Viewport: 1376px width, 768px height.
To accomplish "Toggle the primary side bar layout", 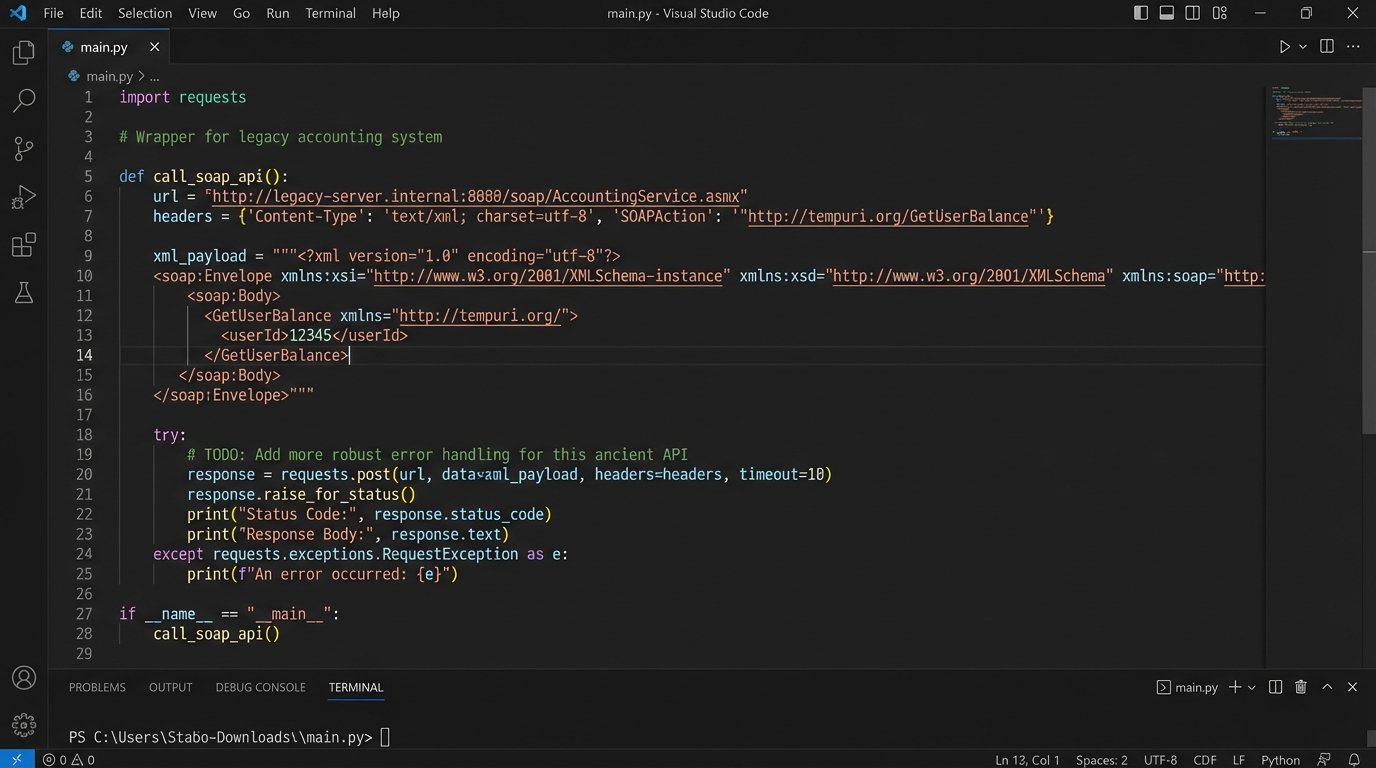I will (x=1141, y=13).
